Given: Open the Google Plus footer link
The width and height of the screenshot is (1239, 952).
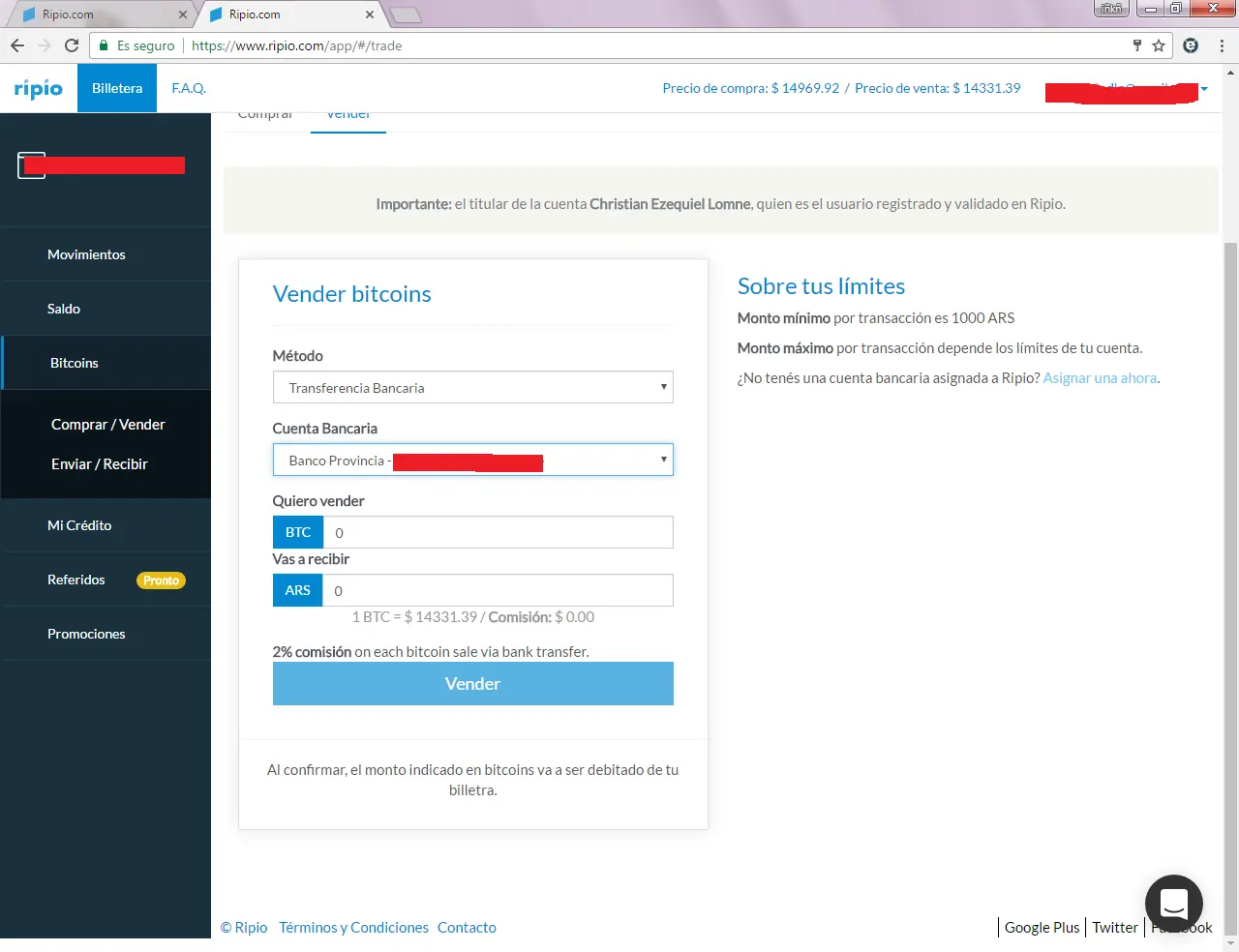Looking at the screenshot, I should pos(1042,927).
